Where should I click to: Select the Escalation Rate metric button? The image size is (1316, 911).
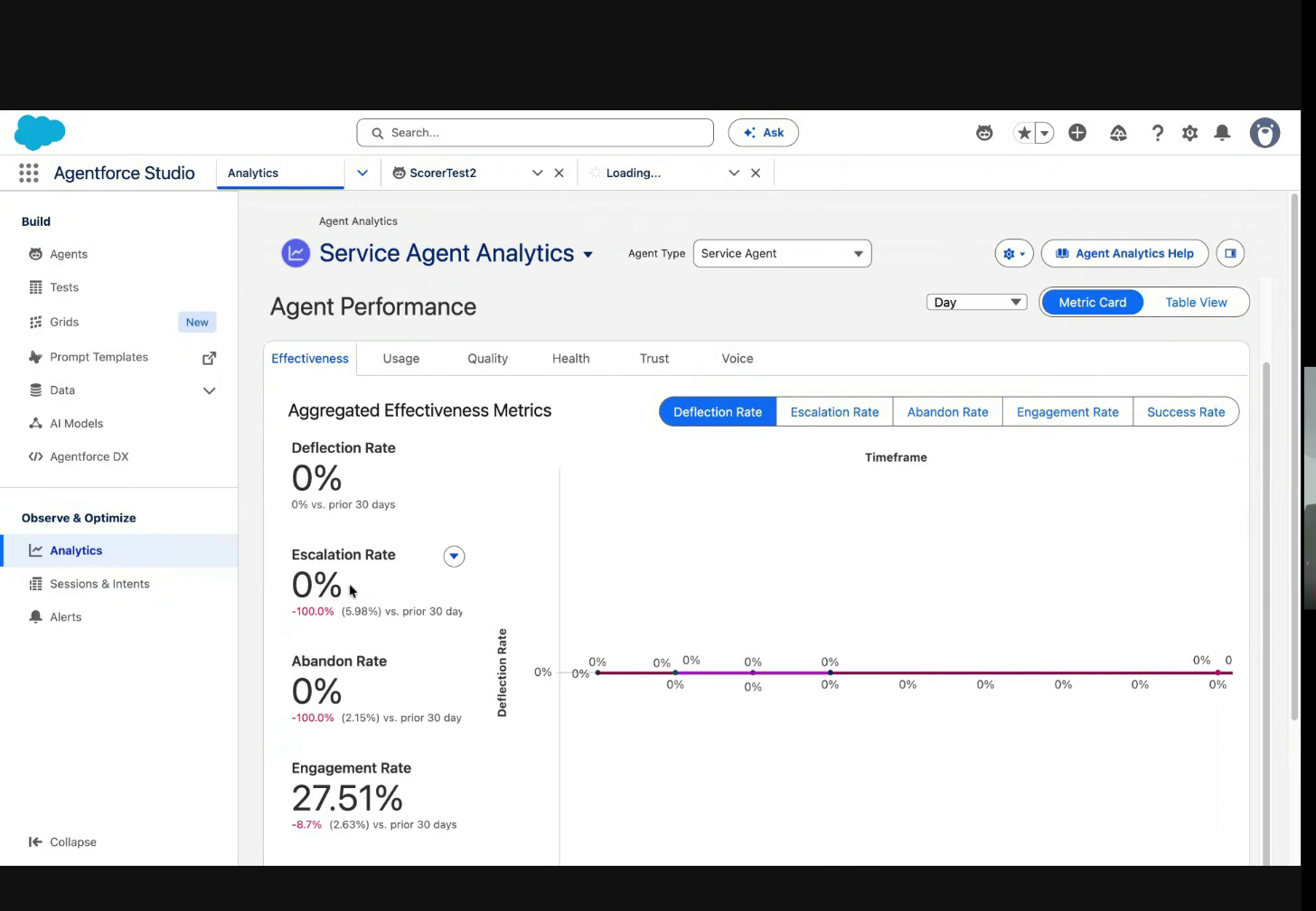coord(834,412)
